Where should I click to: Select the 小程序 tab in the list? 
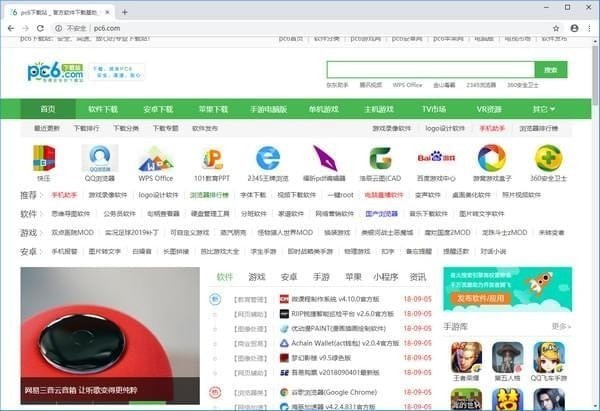(x=384, y=276)
